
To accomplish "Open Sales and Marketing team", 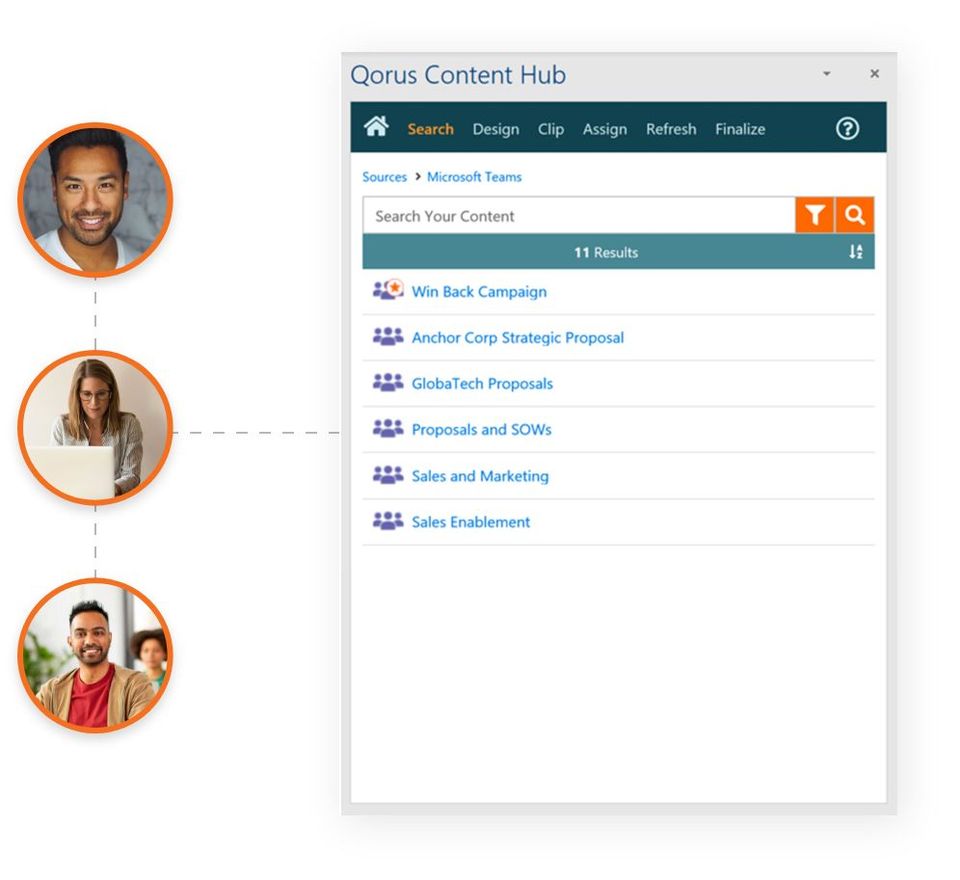I will [x=480, y=476].
